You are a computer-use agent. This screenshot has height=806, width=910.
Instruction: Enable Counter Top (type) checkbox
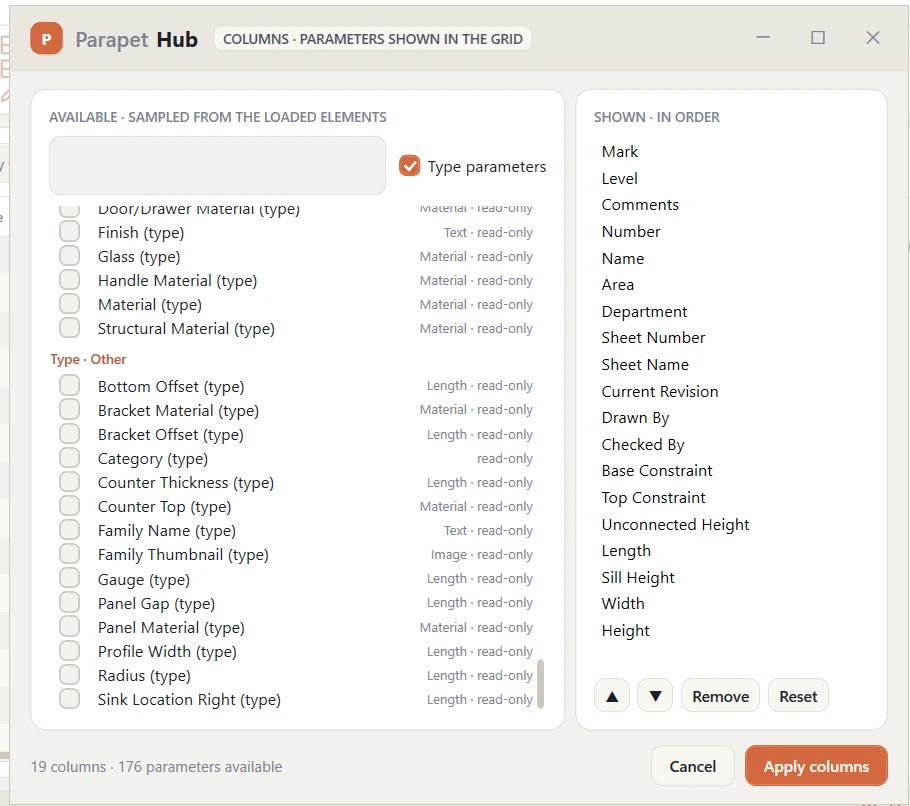pyautogui.click(x=70, y=506)
